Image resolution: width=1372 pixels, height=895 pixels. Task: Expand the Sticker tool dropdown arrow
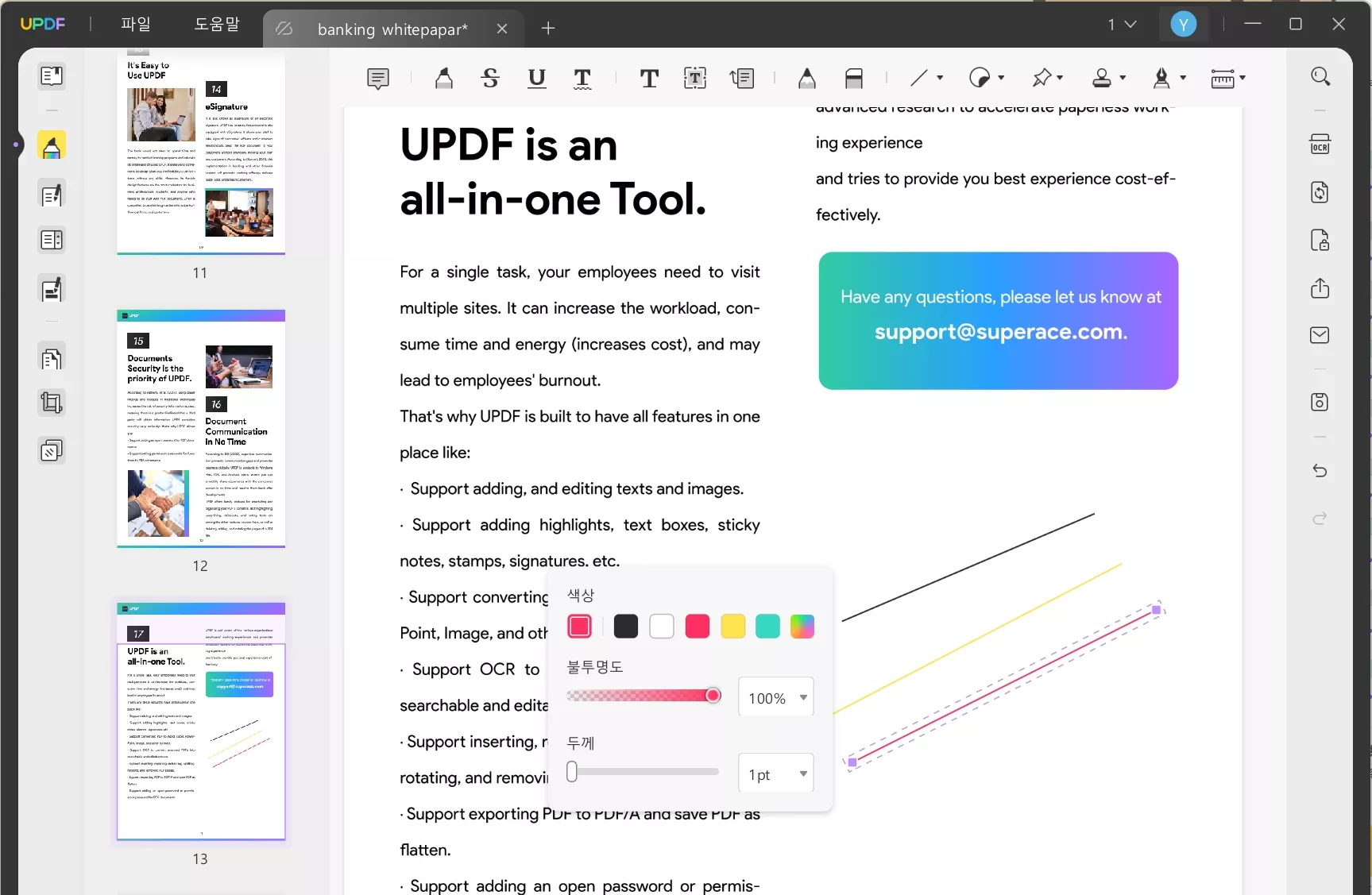(1061, 78)
